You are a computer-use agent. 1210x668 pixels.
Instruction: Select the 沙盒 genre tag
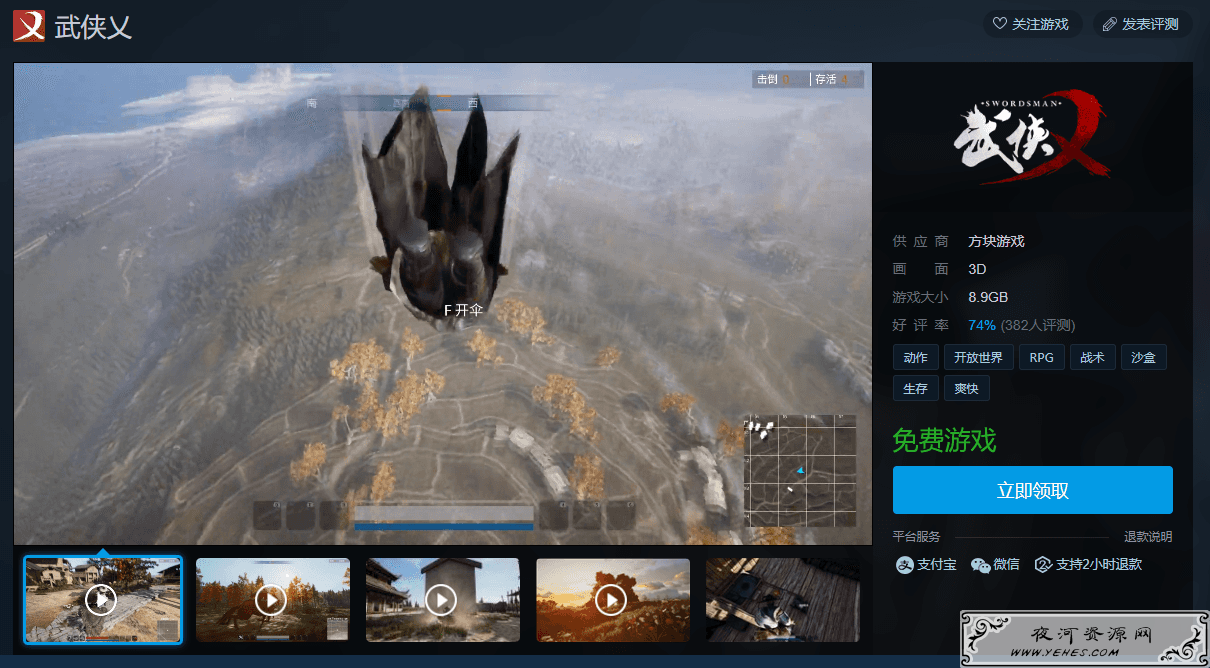(1143, 357)
